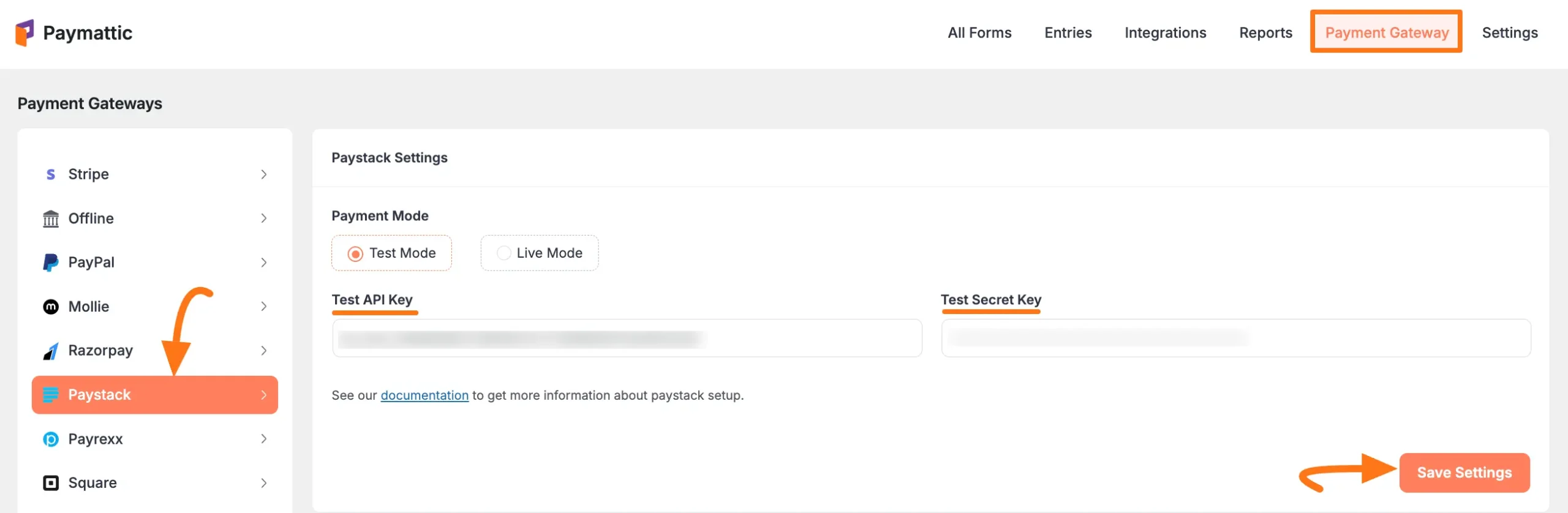Switch to Payment Gateway tab

point(1387,32)
